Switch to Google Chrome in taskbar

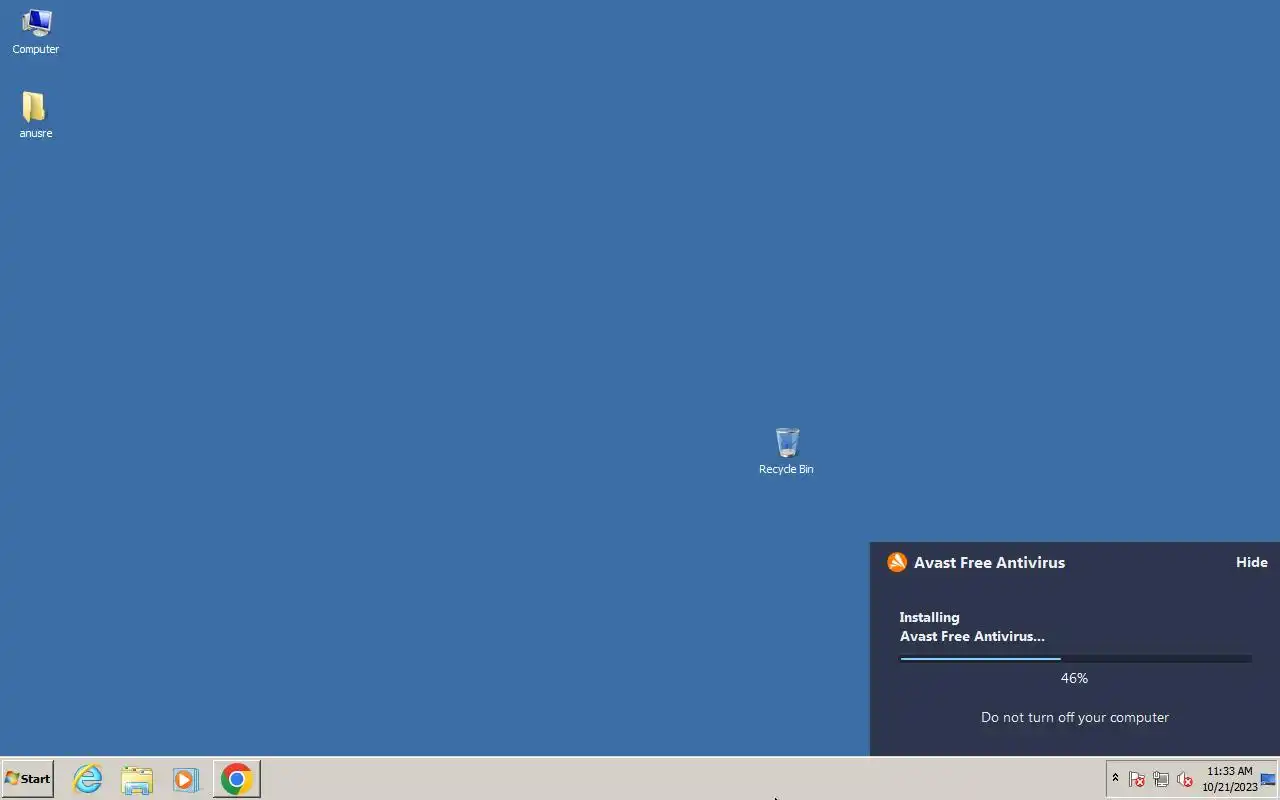[x=237, y=779]
